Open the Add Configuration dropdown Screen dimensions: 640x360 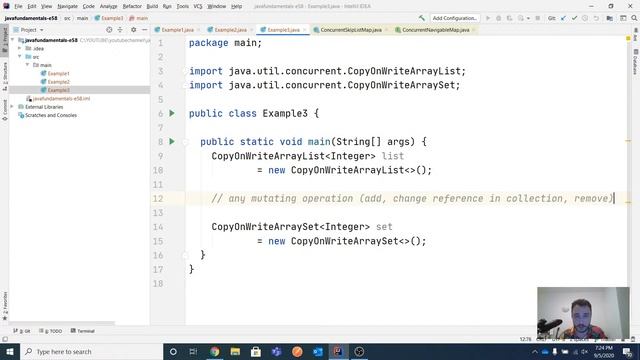click(455, 18)
